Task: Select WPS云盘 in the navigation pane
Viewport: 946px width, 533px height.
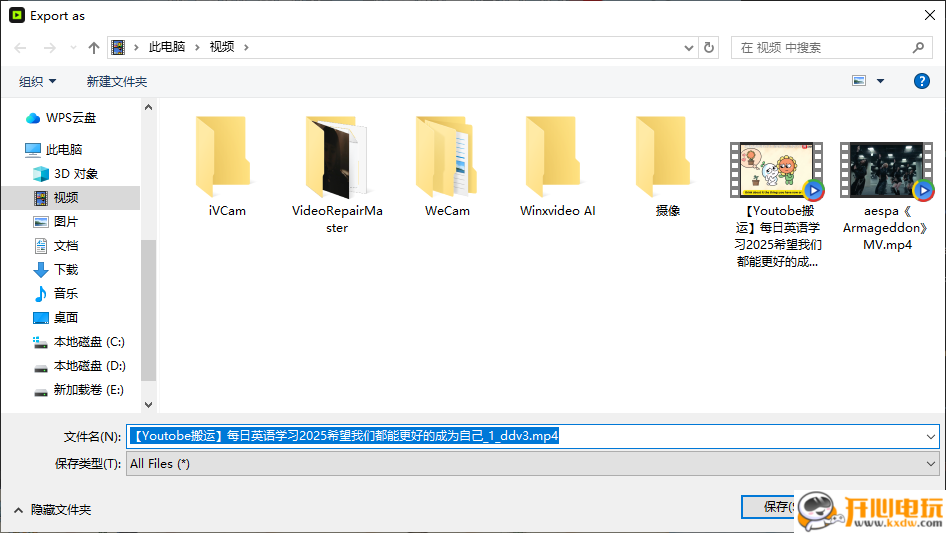Action: point(61,118)
